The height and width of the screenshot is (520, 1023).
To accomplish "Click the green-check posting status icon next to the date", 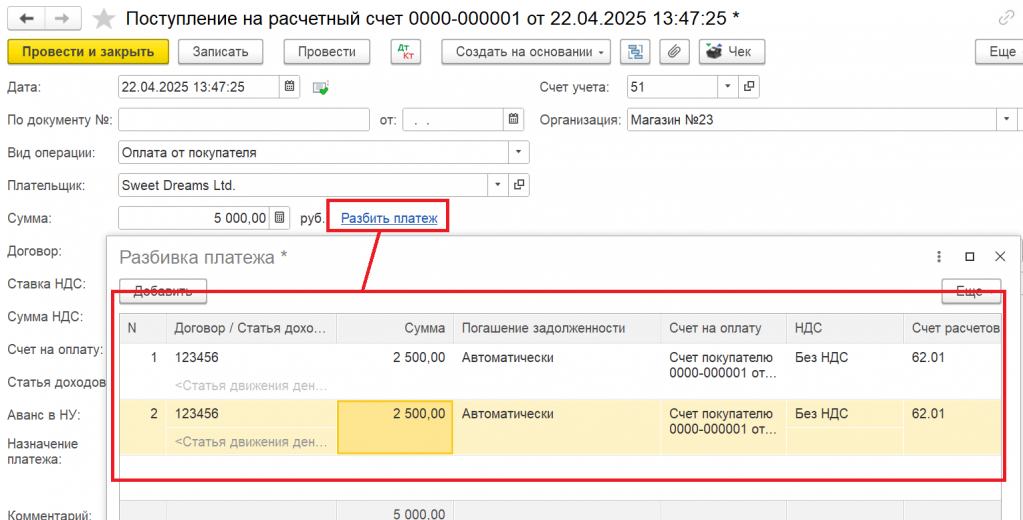I will click(320, 87).
